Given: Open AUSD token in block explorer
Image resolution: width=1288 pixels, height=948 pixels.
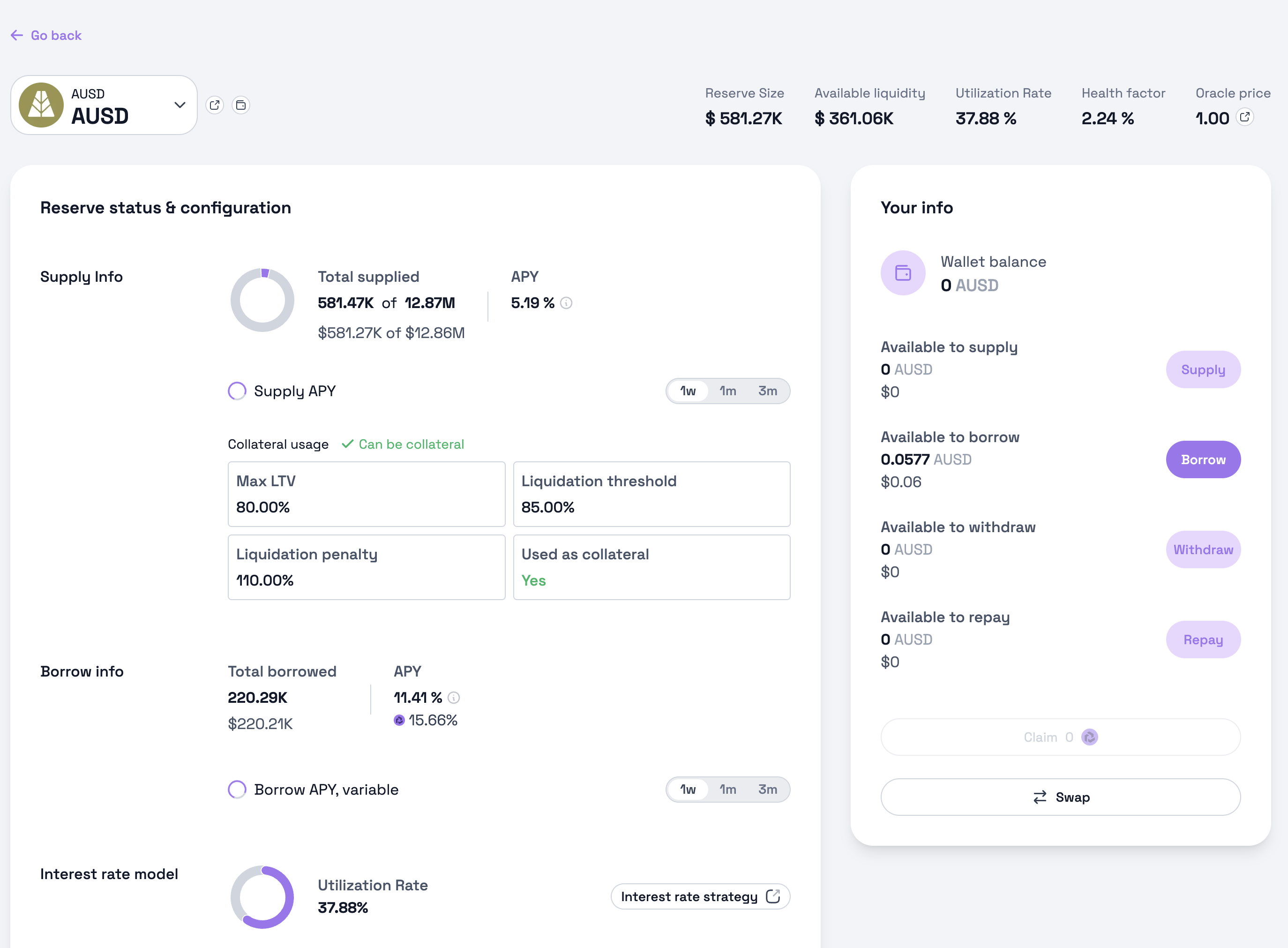Looking at the screenshot, I should tap(215, 105).
